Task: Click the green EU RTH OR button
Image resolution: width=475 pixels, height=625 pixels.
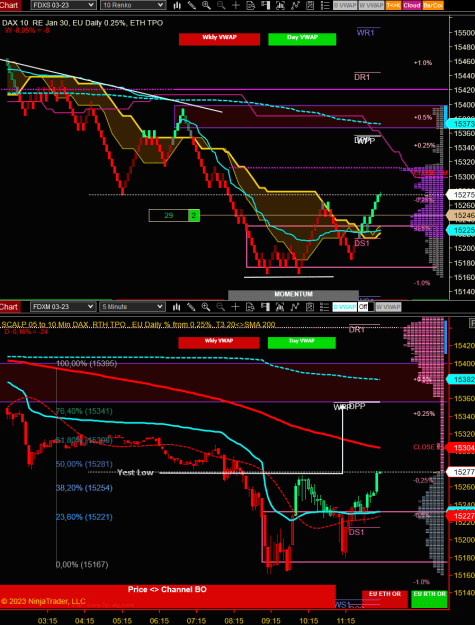Action: pos(429,599)
